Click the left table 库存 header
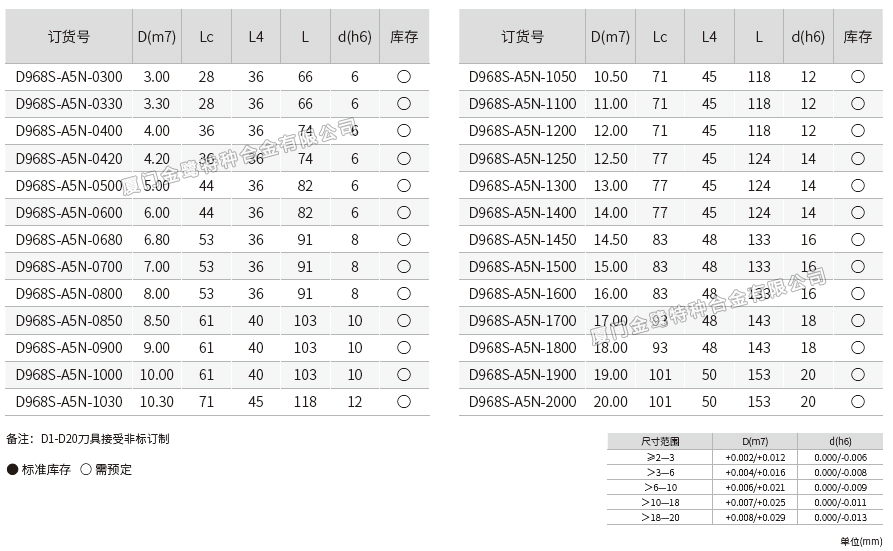The image size is (893, 551). [404, 37]
